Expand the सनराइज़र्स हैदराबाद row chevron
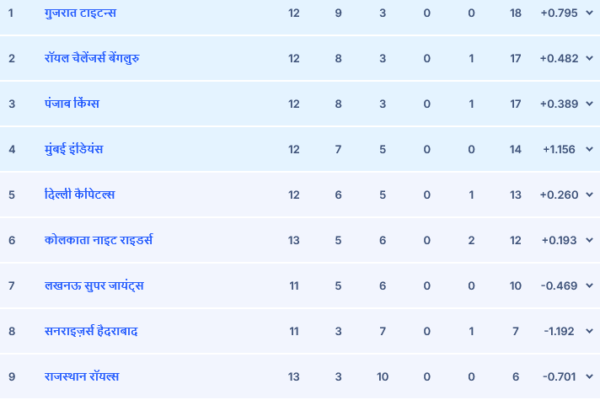Image resolution: width=600 pixels, height=400 pixels. [589, 331]
